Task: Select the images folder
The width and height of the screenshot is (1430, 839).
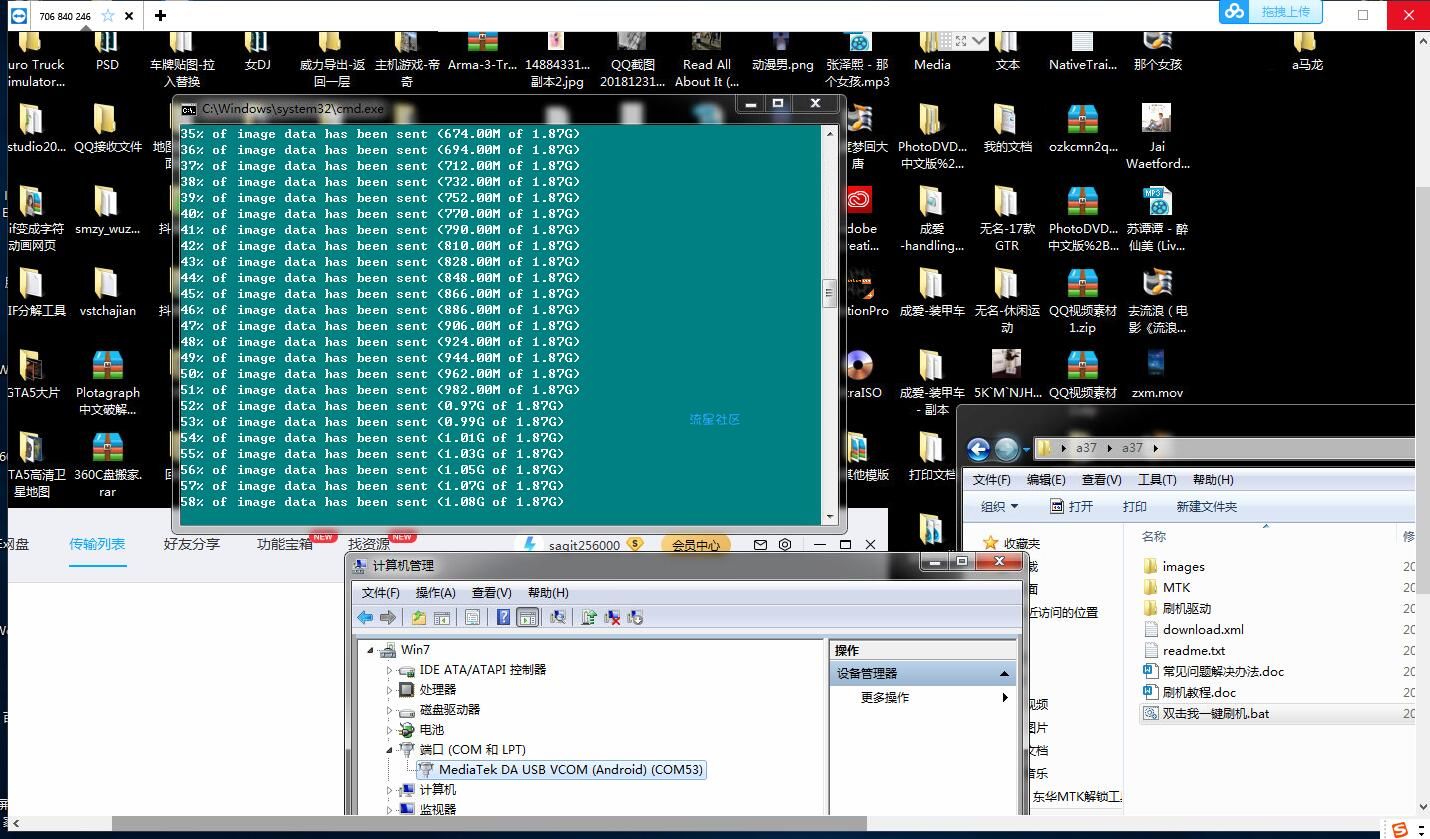Action: (1173, 567)
